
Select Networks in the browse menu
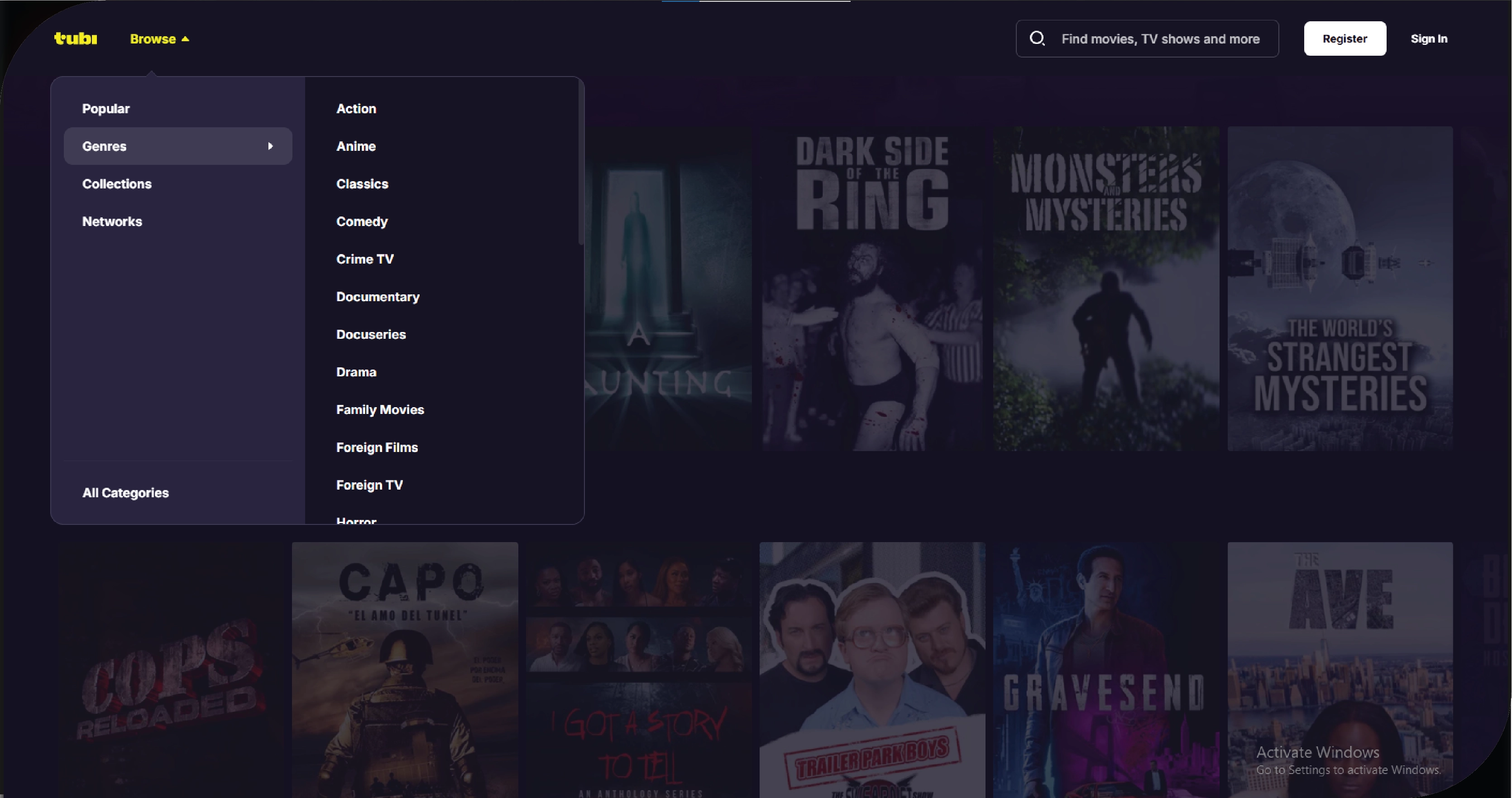[112, 221]
